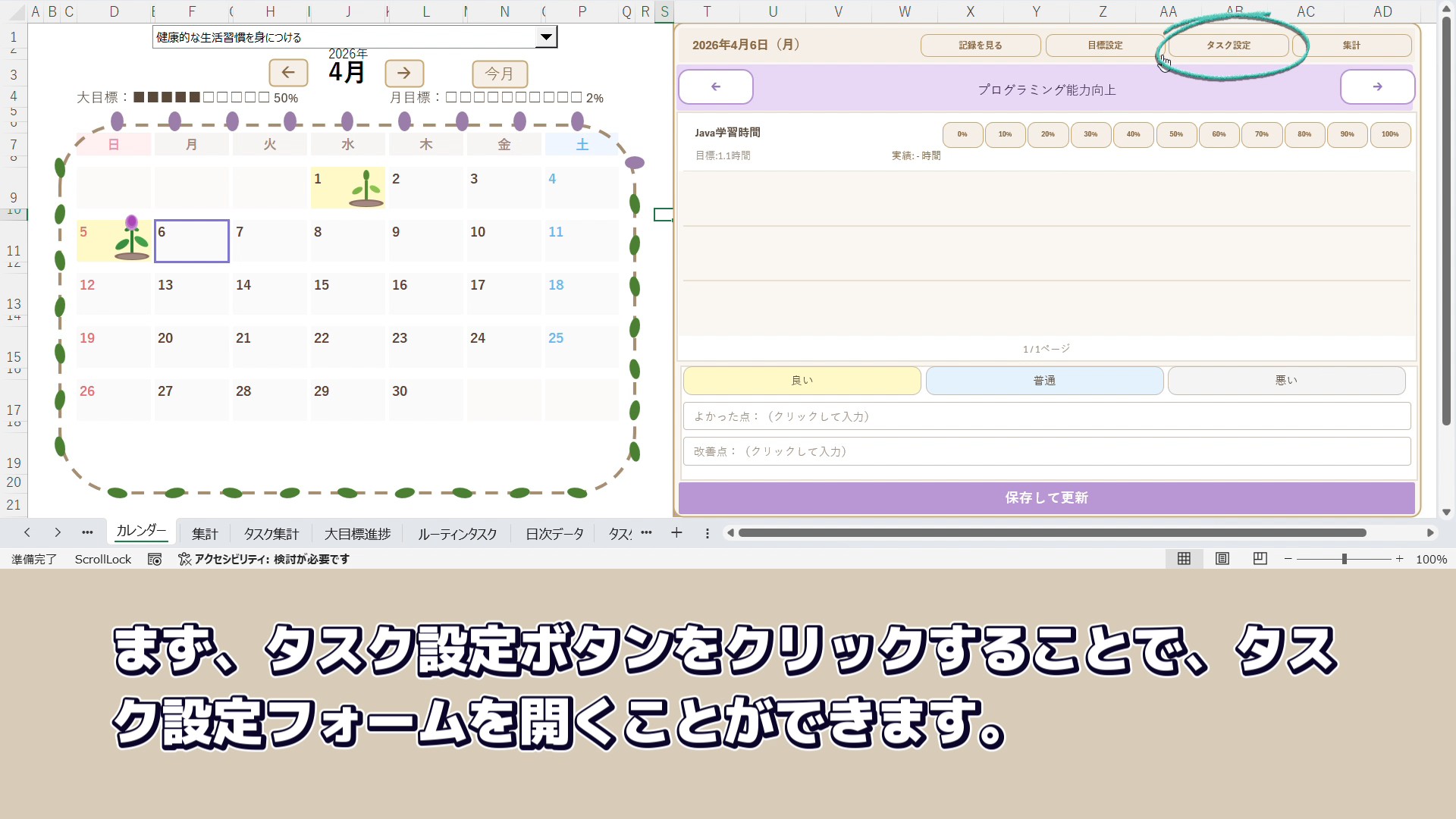Go to previous goal with left arrow
This screenshot has width=1456, height=819.
[x=715, y=87]
